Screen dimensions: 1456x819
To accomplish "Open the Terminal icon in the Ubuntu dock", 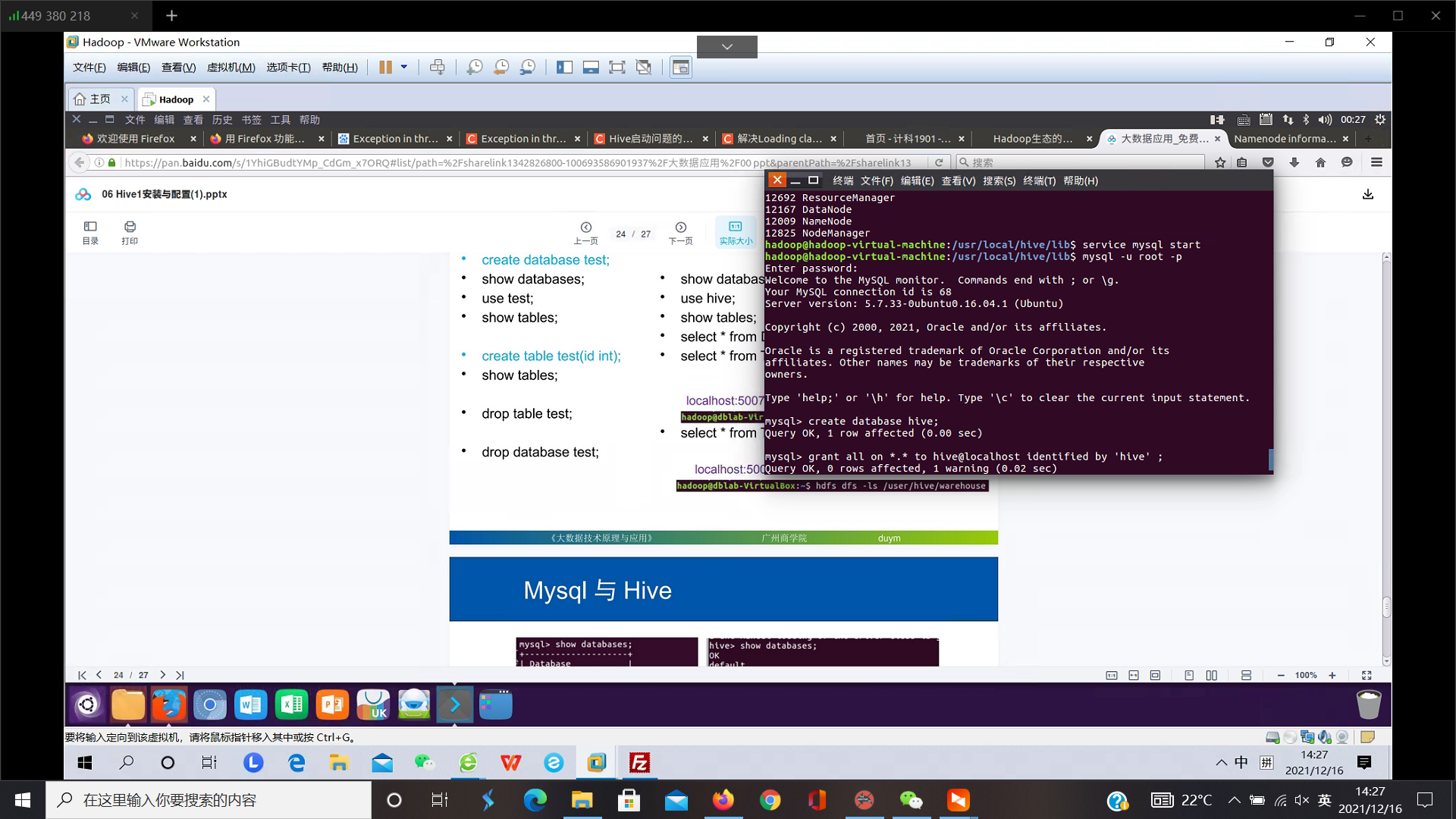I will (455, 705).
